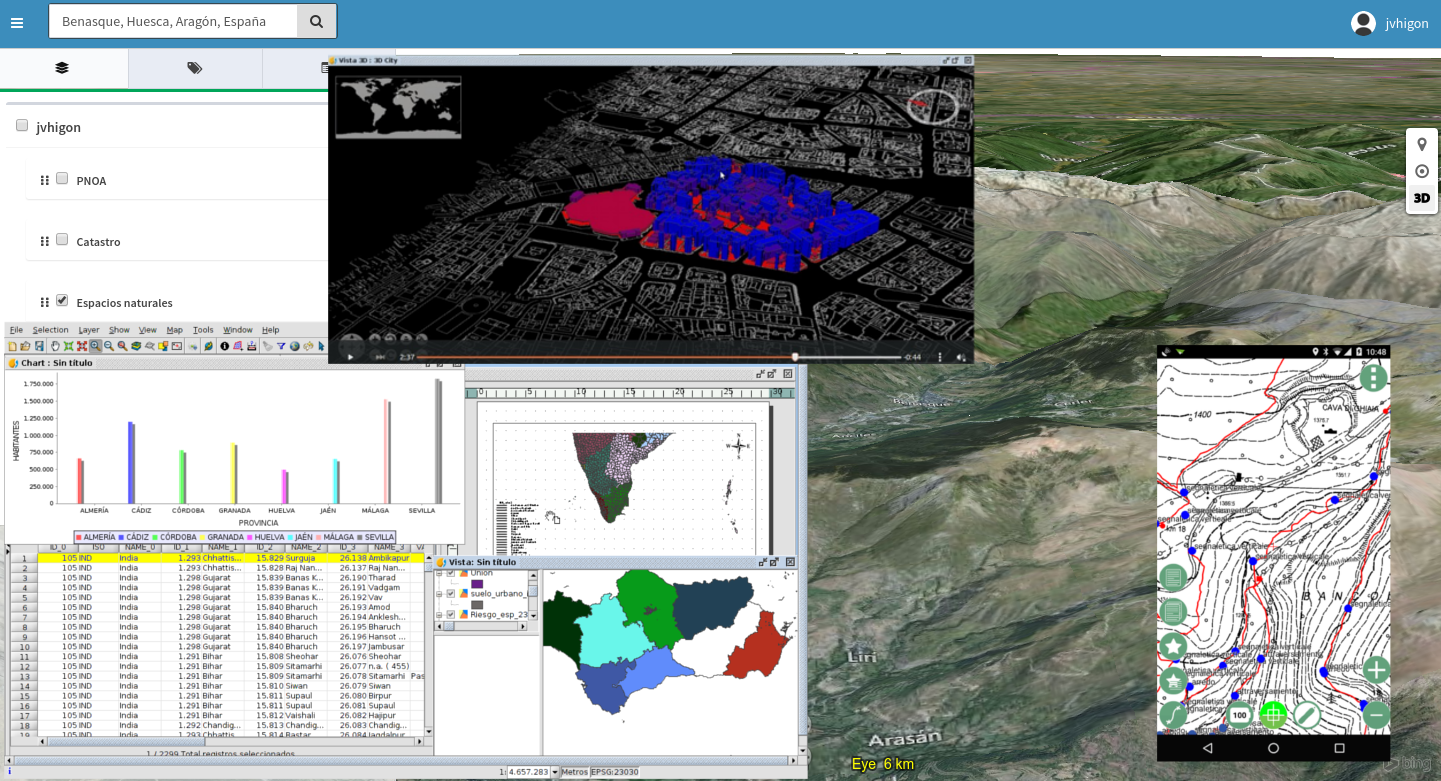Open the Selection menu

tap(50, 330)
